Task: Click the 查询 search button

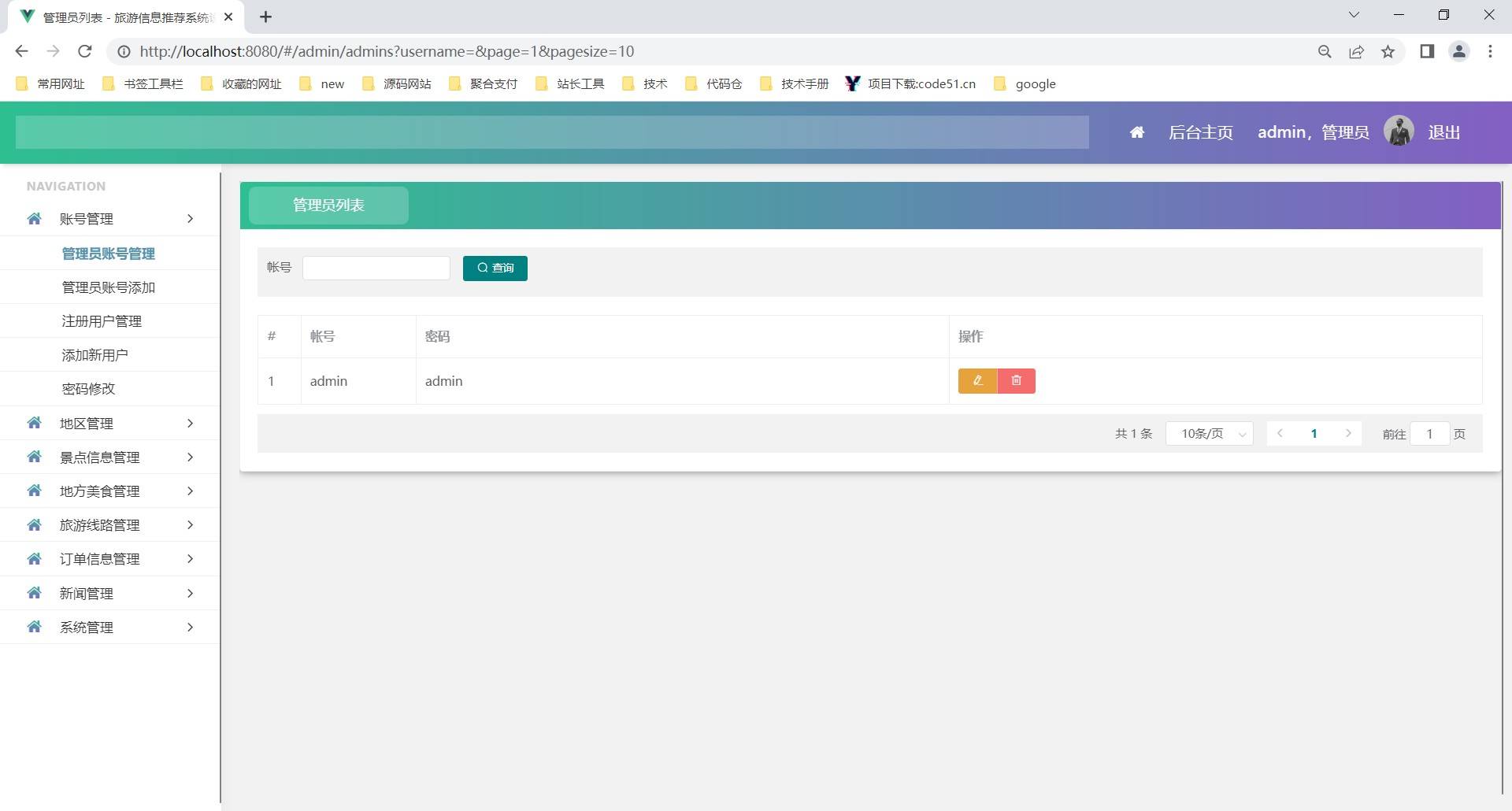Action: [495, 268]
